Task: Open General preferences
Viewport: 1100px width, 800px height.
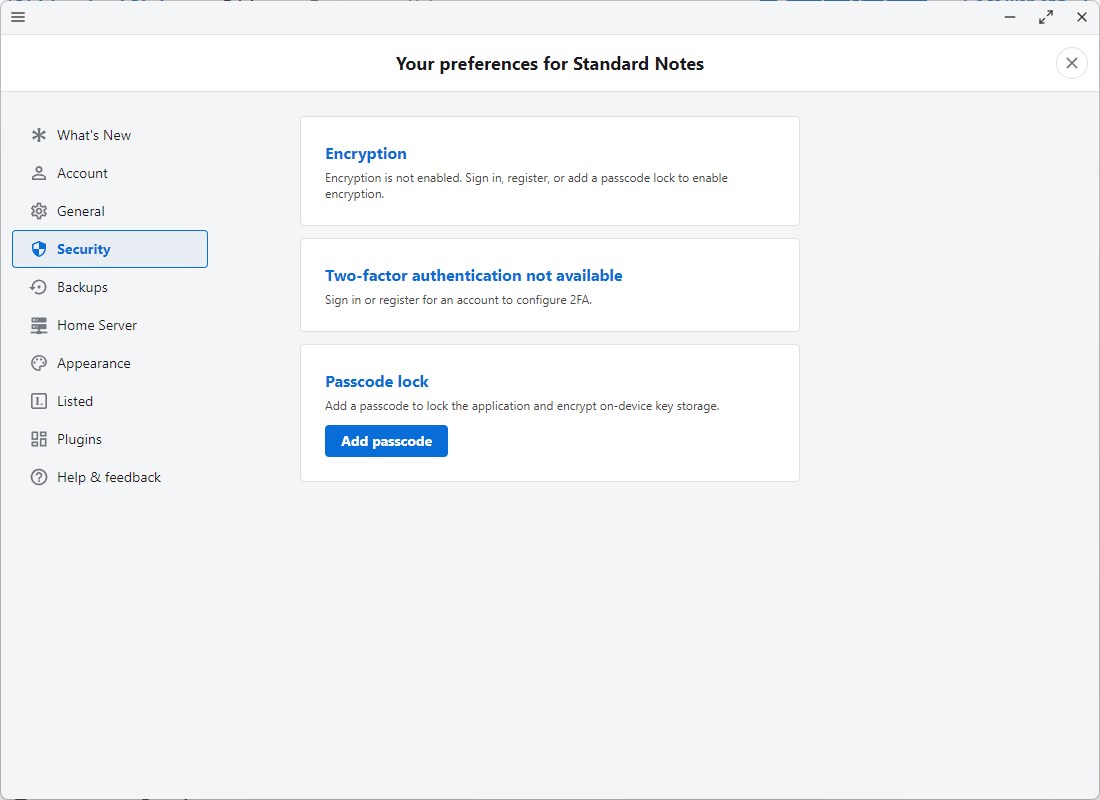Action: click(110, 211)
